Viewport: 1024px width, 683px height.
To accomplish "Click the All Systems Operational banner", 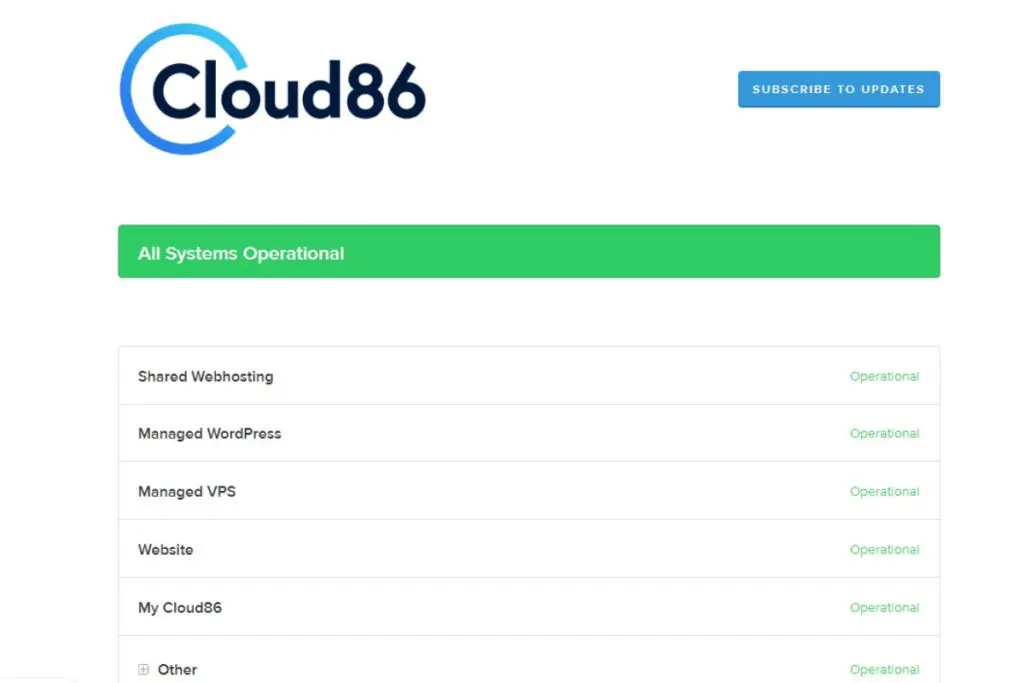I will [x=529, y=251].
